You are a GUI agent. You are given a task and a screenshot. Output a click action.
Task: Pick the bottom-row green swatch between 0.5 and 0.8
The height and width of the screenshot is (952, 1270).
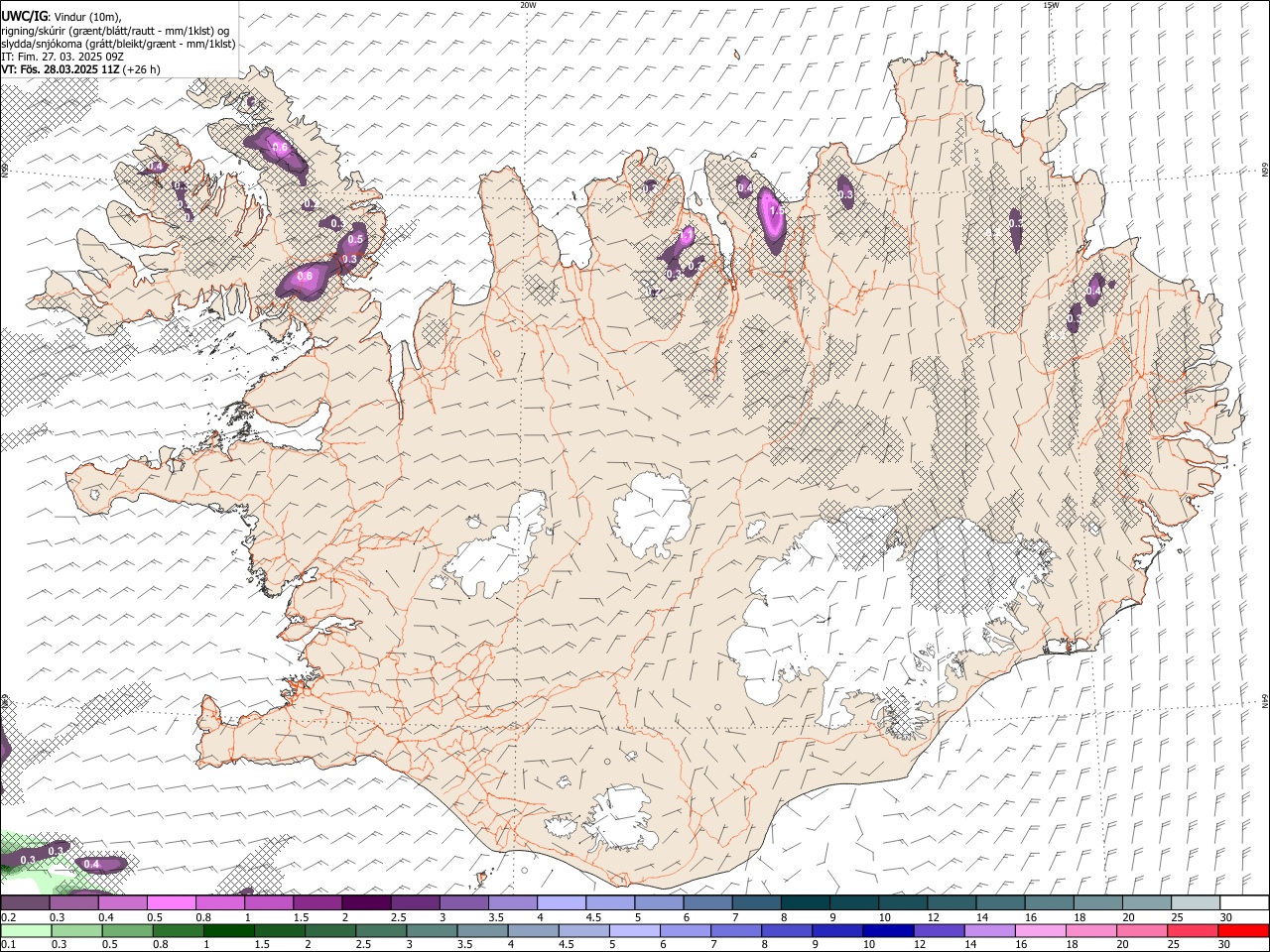pyautogui.click(x=128, y=930)
